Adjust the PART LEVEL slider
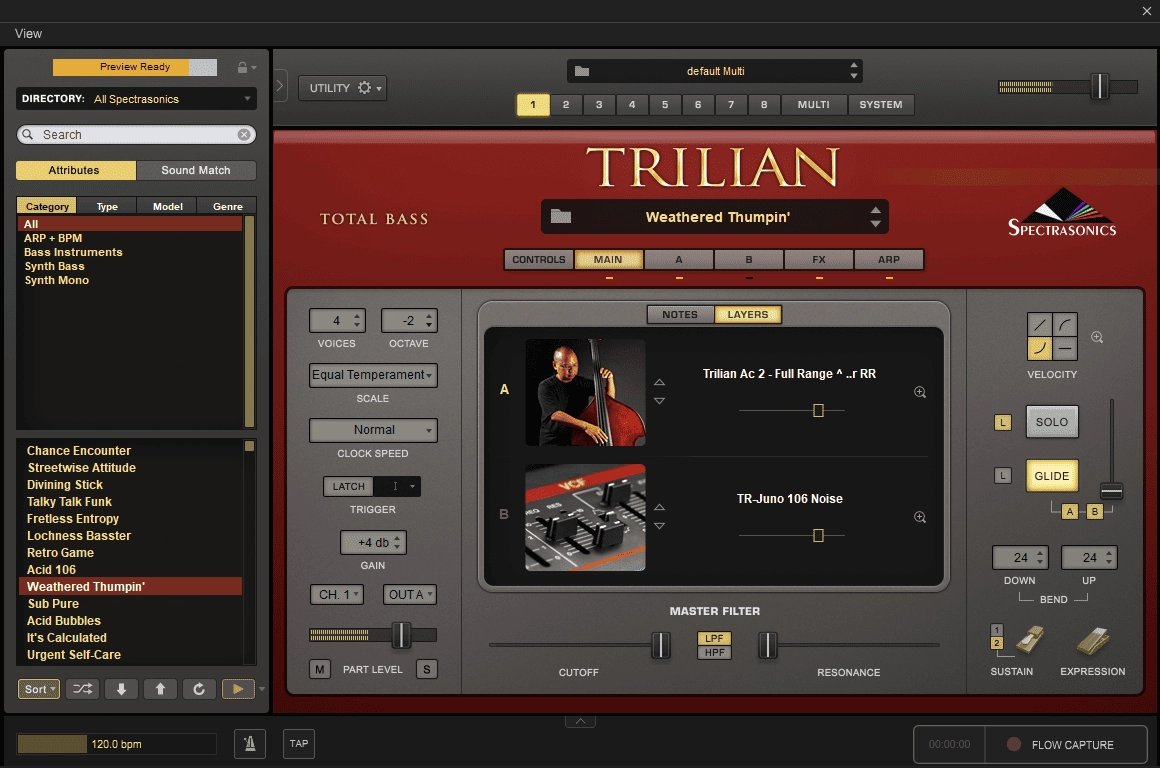This screenshot has width=1160, height=768. pos(401,635)
